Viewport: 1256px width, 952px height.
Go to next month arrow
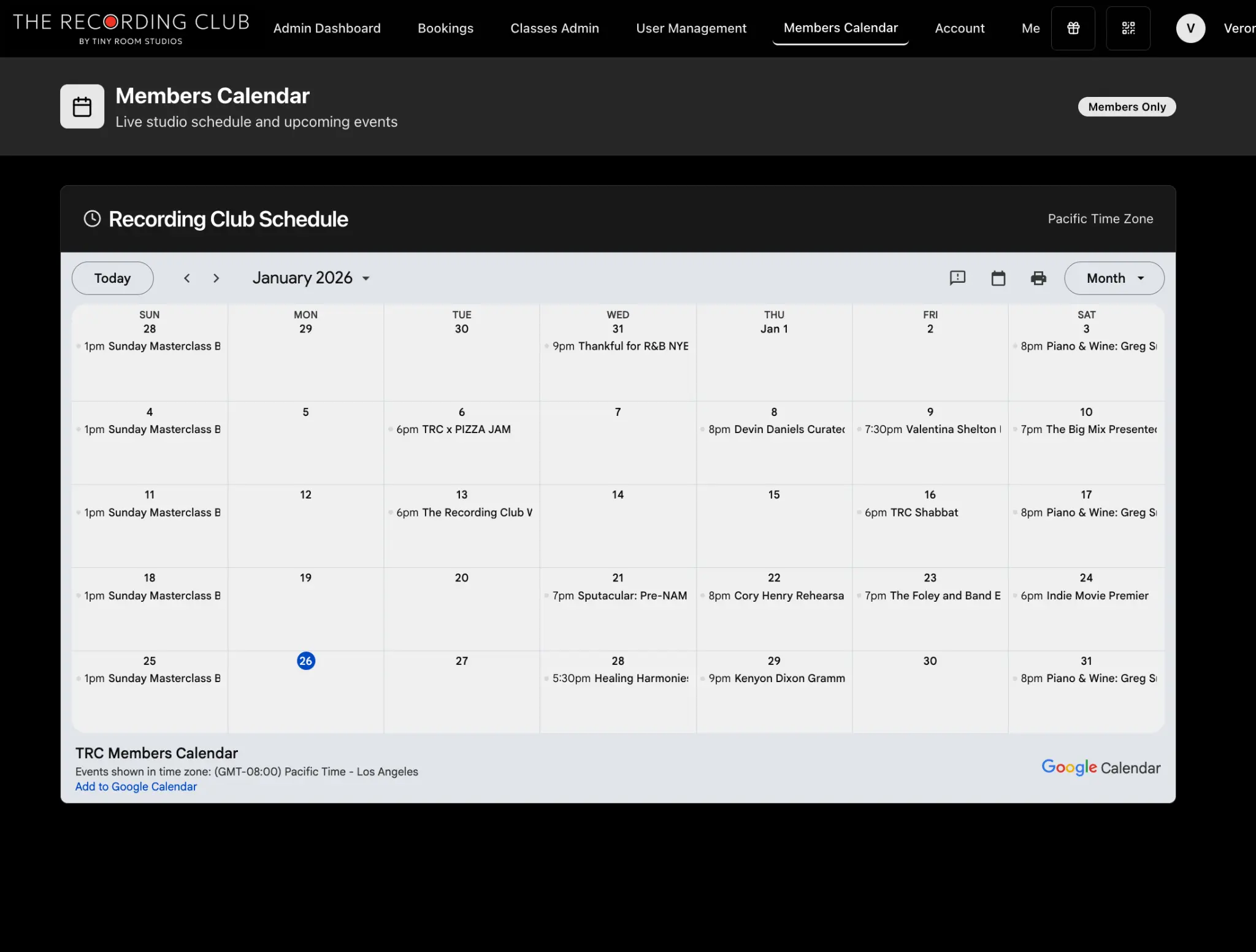tap(216, 278)
